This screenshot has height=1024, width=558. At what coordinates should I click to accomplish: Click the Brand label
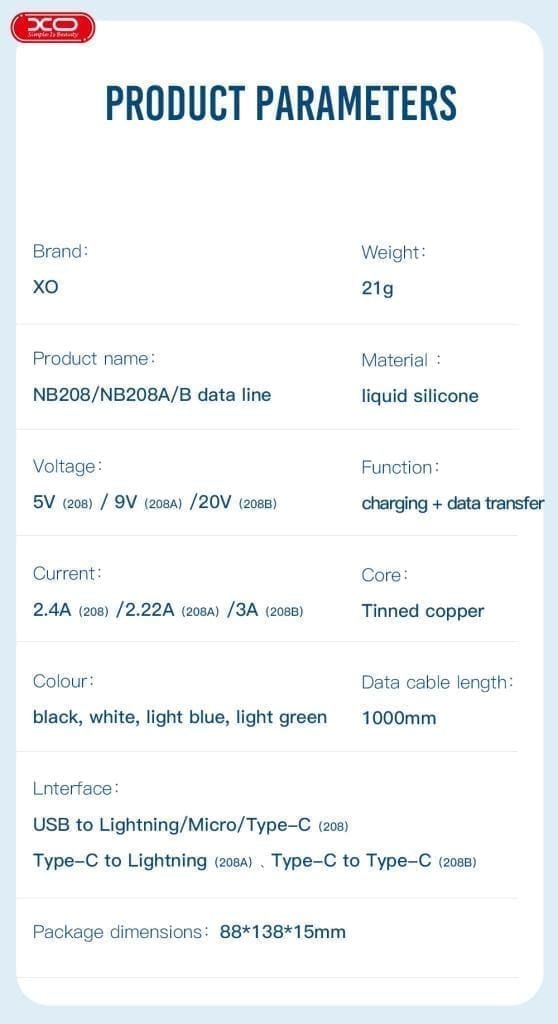click(x=60, y=251)
